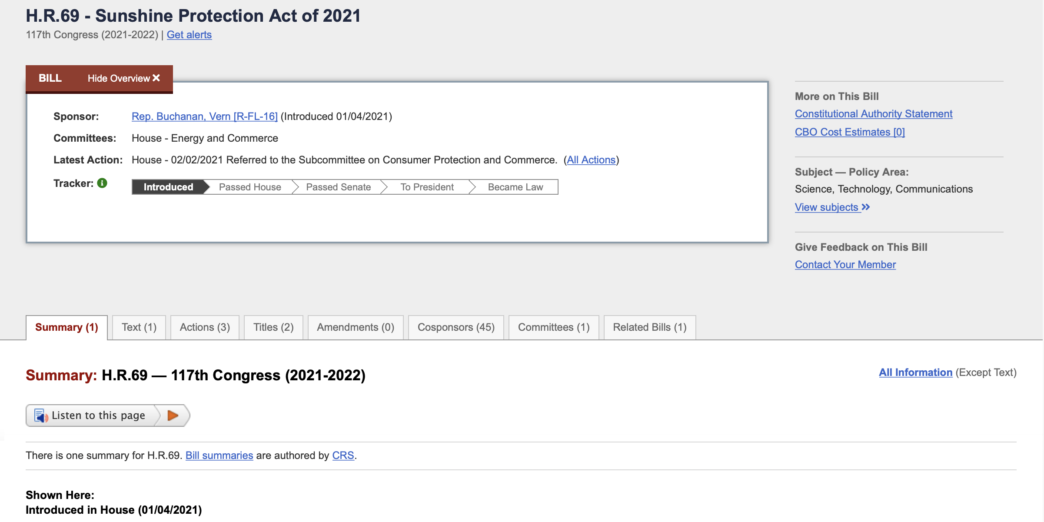
Task: Click the Passed House tracker step
Action: pos(250,187)
